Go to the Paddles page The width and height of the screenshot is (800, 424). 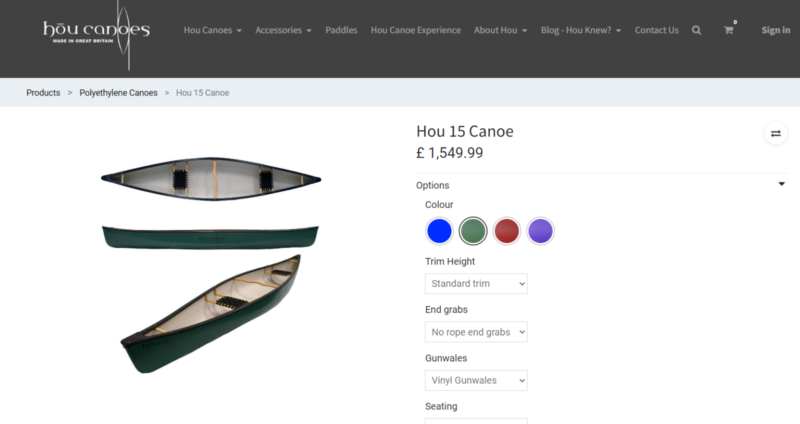(341, 30)
